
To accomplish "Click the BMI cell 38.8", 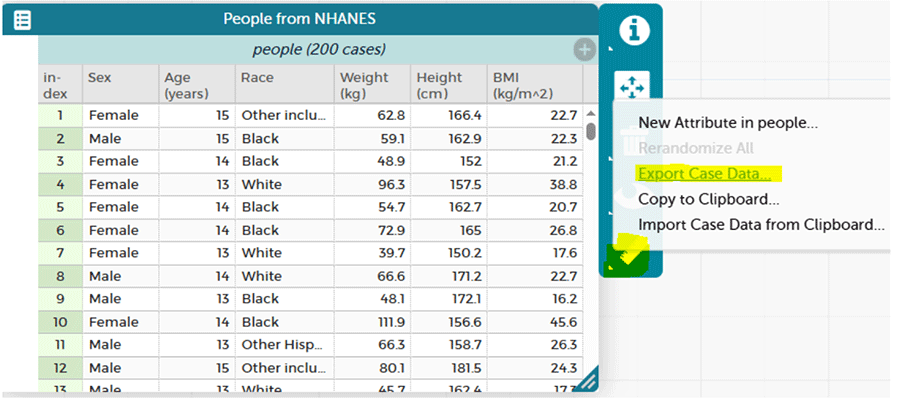I will click(x=535, y=184).
